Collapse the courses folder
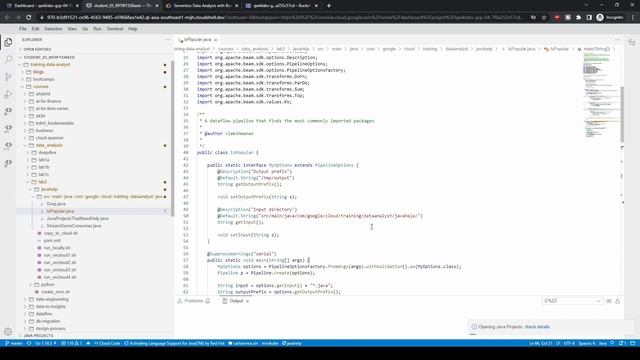This screenshot has height=360, width=640. pyautogui.click(x=41, y=87)
